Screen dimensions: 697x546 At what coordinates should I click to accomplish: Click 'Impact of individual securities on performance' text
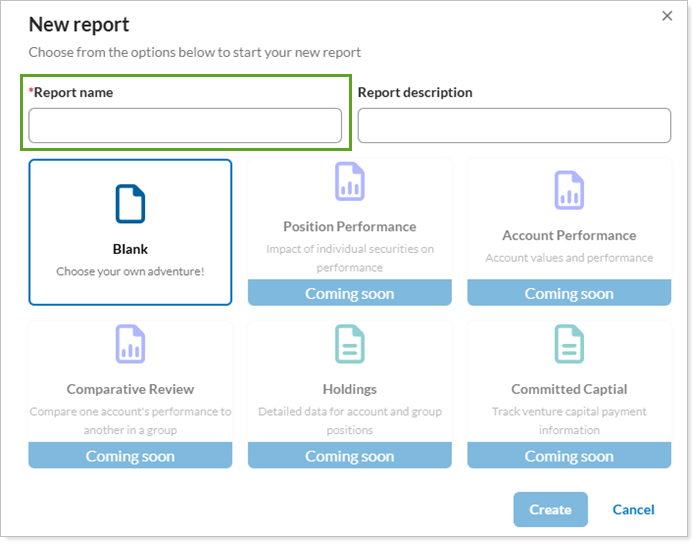[350, 258]
